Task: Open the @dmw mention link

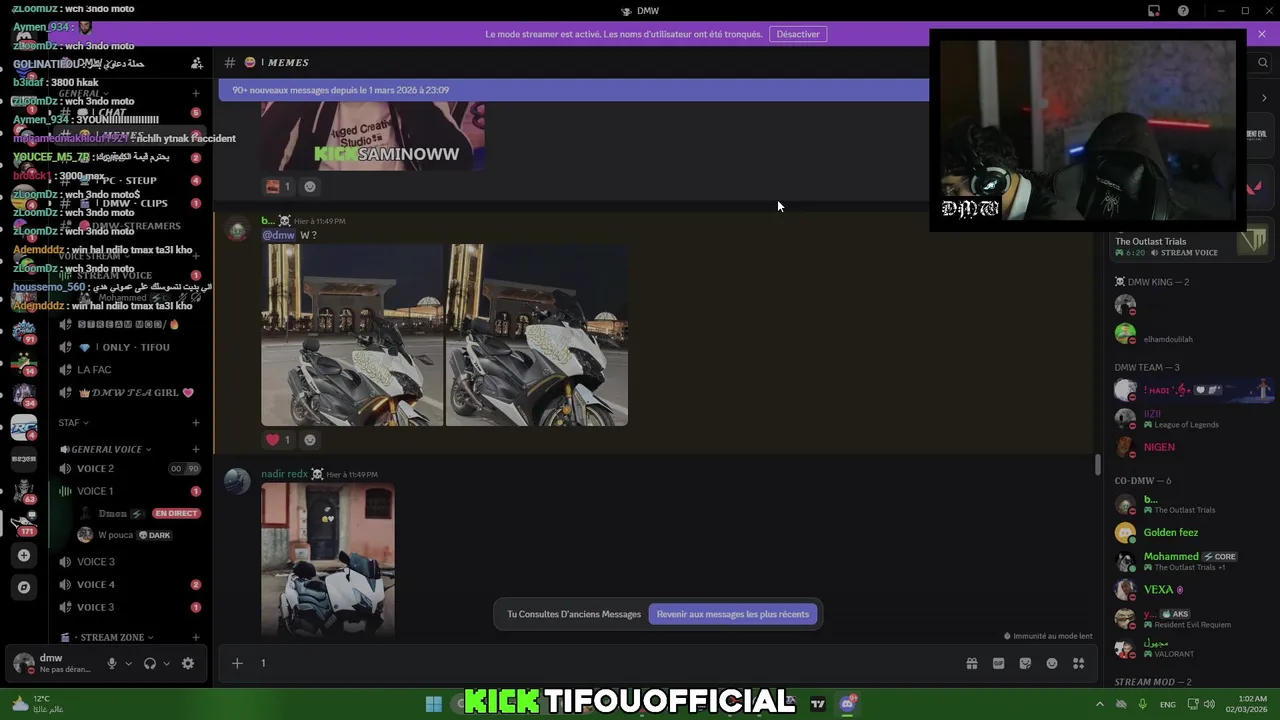Action: tap(278, 235)
